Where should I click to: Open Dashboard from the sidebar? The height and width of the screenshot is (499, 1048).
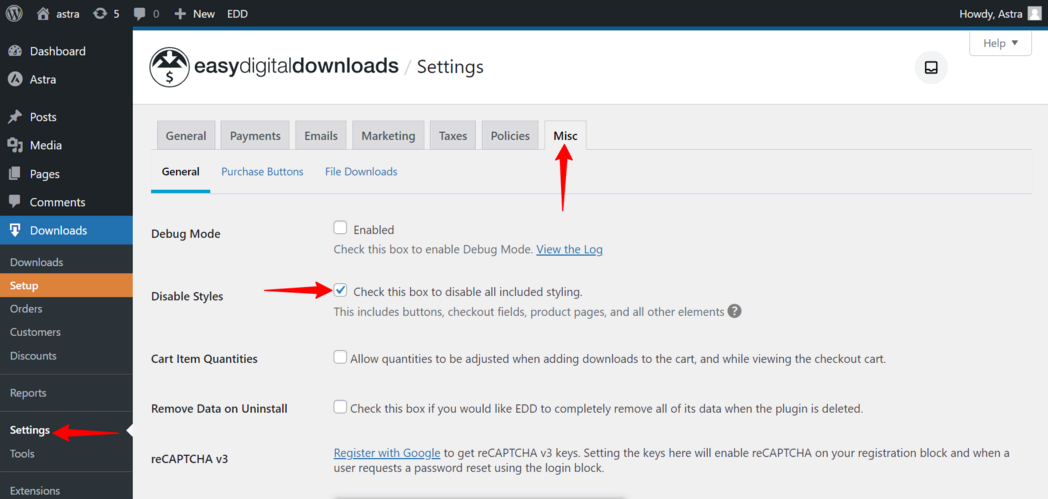[57, 51]
